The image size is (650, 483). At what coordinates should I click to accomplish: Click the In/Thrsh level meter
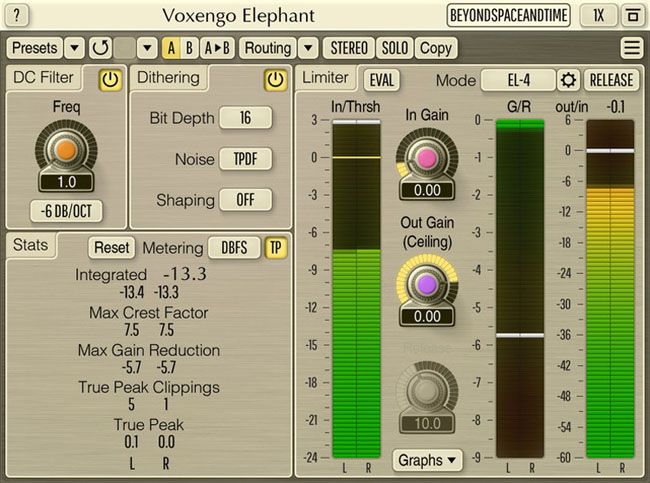[x=357, y=289]
